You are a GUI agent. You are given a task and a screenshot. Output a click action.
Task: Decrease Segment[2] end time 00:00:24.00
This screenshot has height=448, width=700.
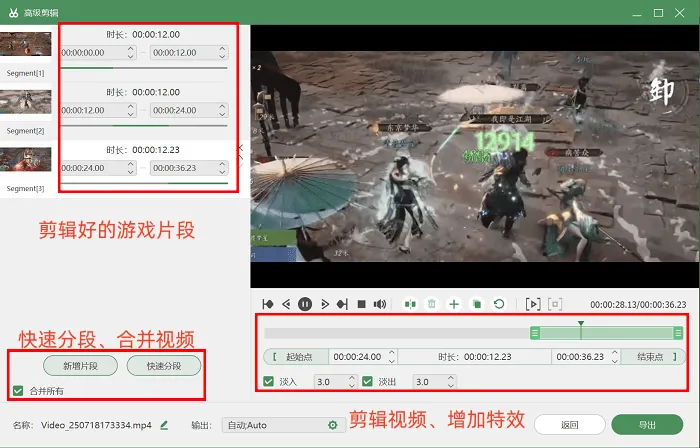coord(222,114)
